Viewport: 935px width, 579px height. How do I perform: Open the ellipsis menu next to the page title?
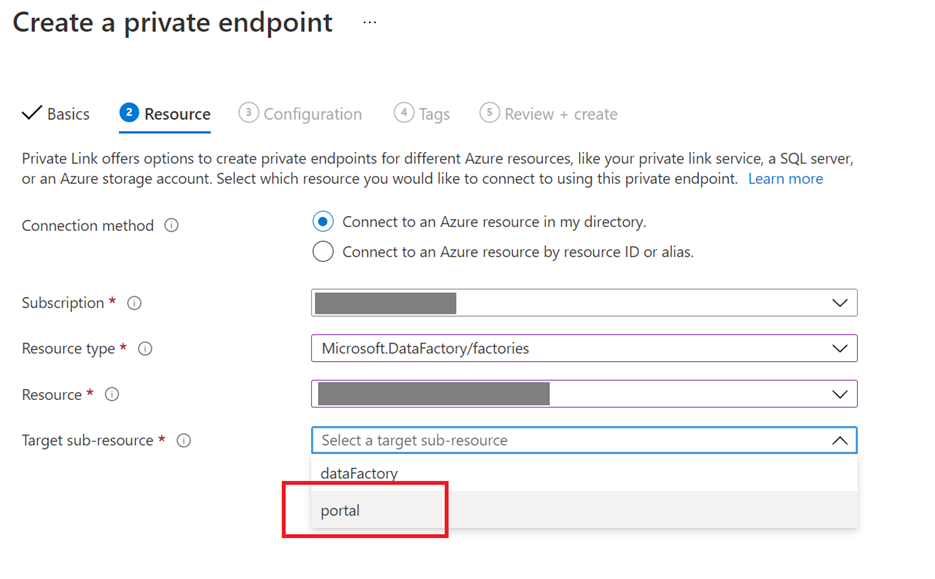coord(369,22)
